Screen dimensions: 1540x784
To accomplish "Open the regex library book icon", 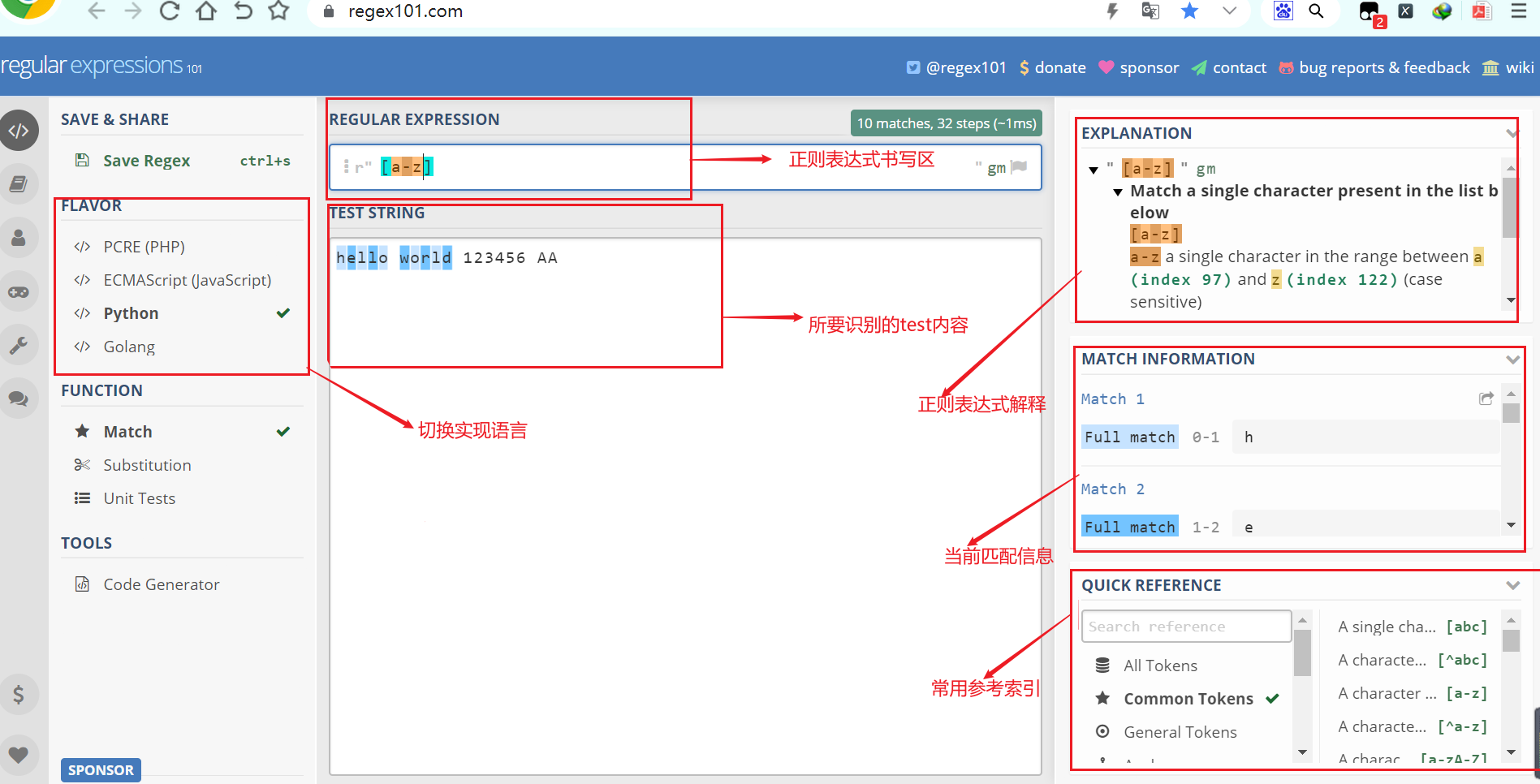I will pos(19,184).
